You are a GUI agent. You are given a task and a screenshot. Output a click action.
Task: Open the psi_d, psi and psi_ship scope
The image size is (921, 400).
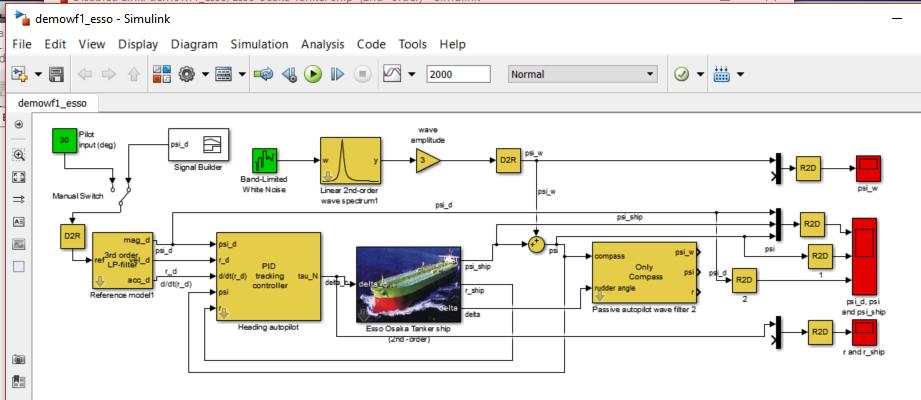coord(863,256)
